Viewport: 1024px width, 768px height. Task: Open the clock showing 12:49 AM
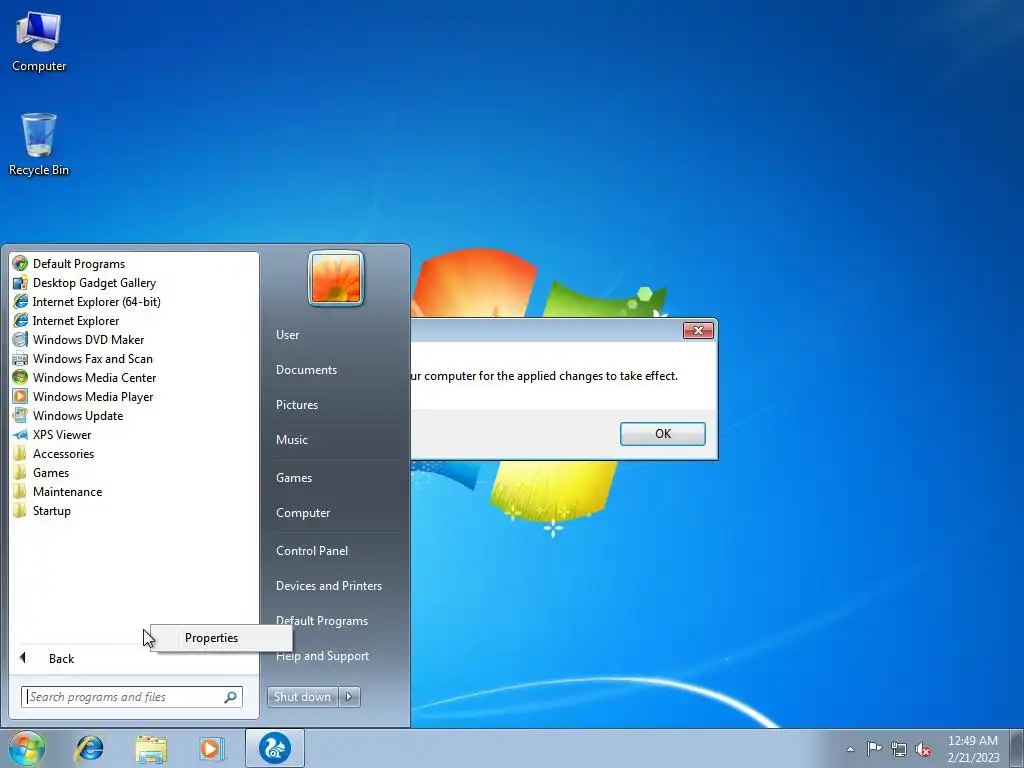tap(973, 749)
